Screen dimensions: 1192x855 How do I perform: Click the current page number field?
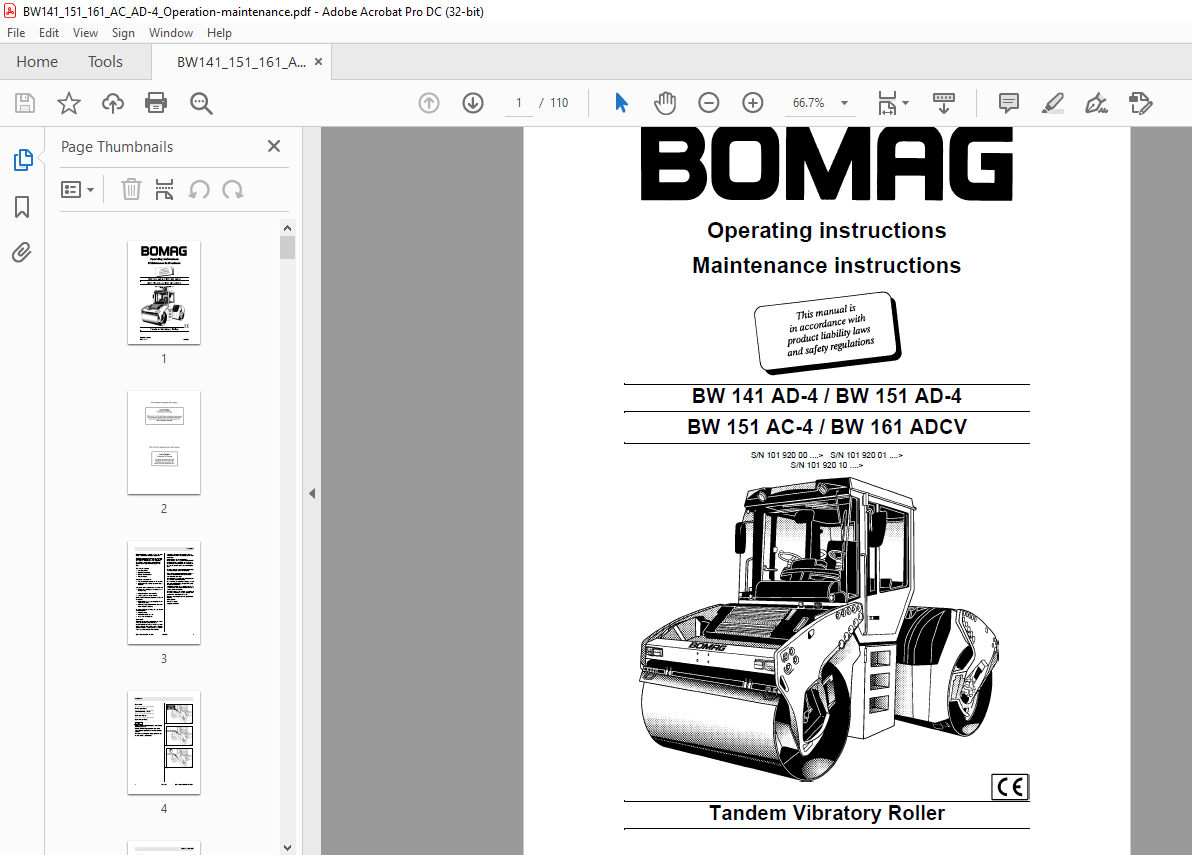519,103
